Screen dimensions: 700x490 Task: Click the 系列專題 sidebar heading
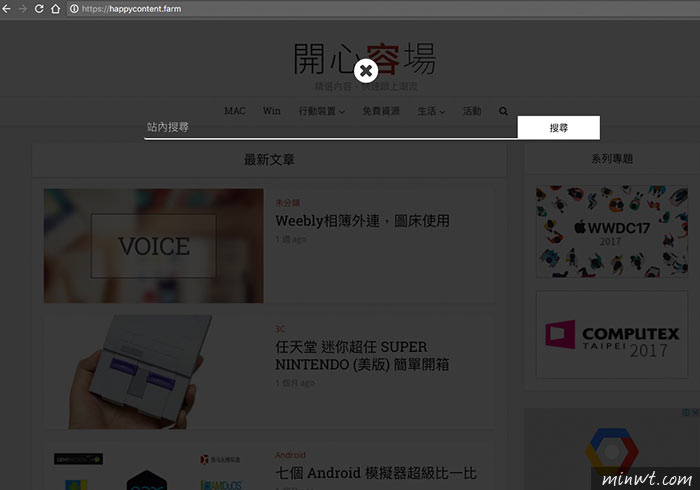[612, 158]
